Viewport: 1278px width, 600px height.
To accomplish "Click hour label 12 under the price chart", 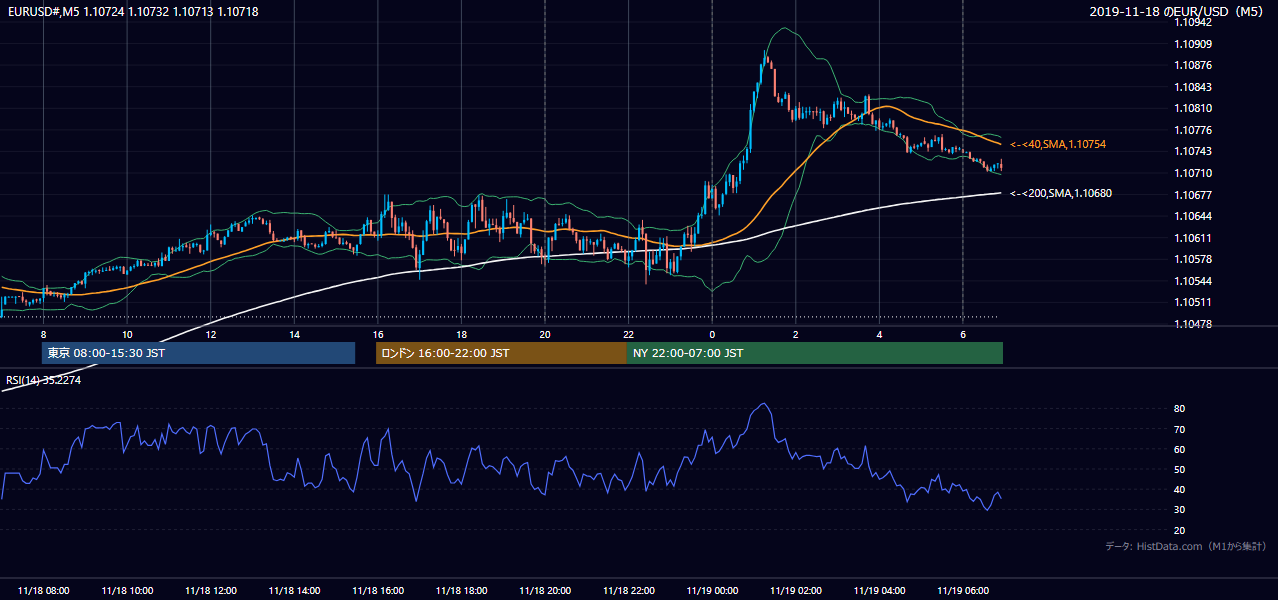I will (x=211, y=334).
